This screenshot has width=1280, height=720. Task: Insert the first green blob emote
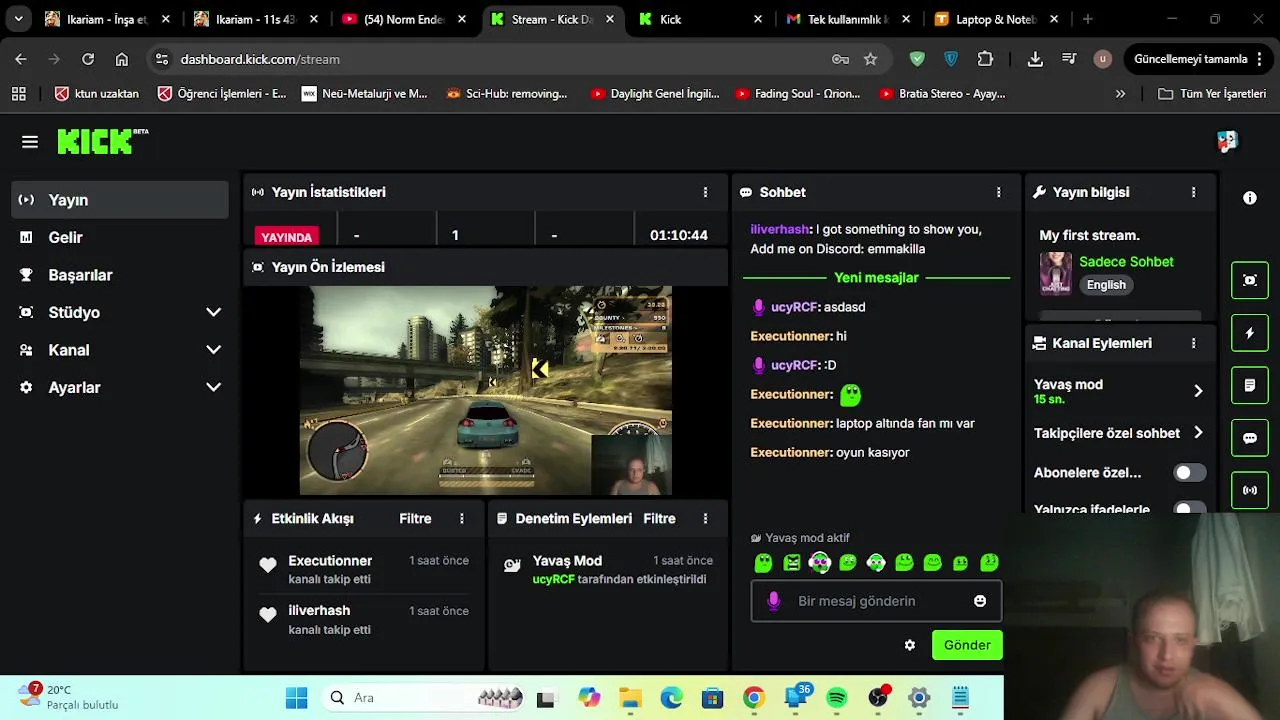tap(763, 563)
